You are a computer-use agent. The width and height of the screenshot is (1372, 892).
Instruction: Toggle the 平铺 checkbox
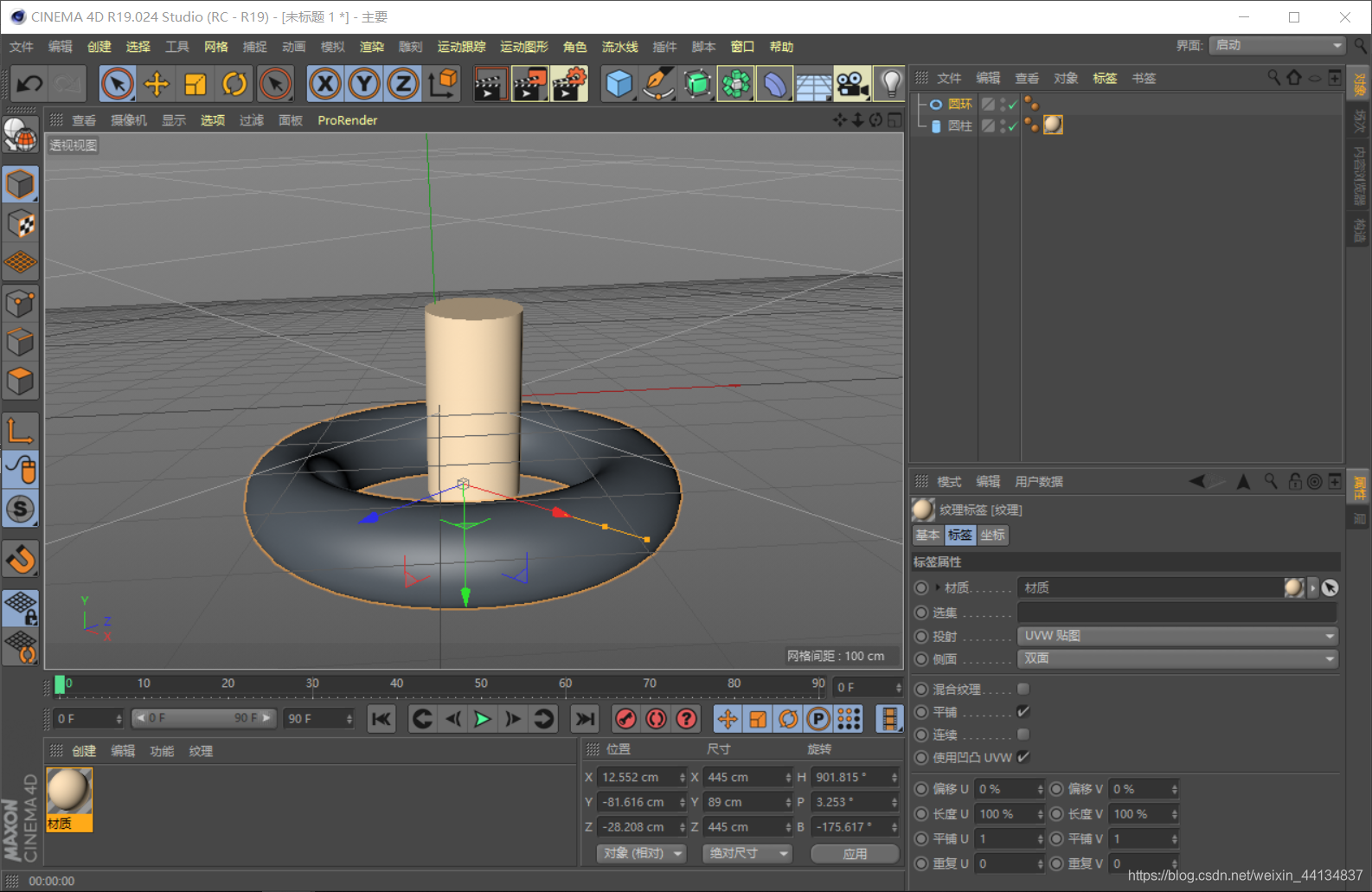(x=1023, y=711)
